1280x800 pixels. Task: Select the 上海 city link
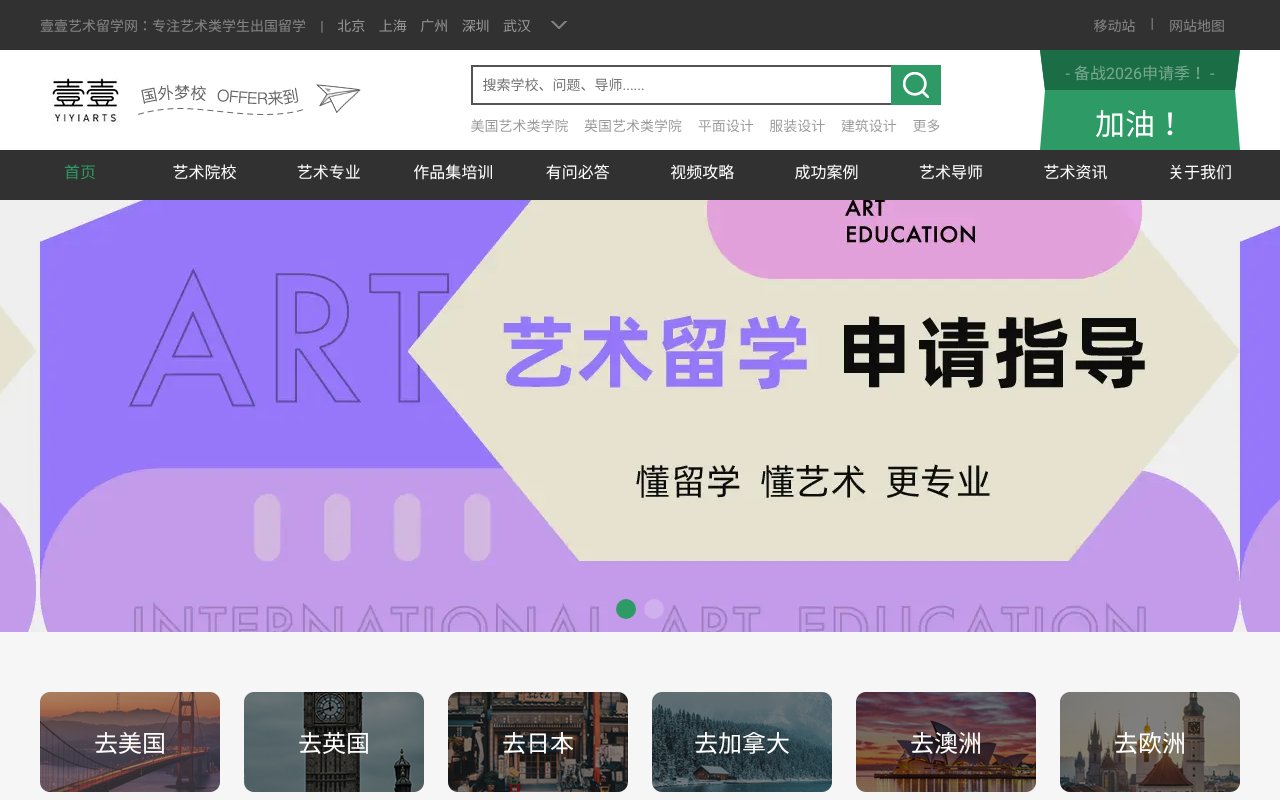(393, 27)
